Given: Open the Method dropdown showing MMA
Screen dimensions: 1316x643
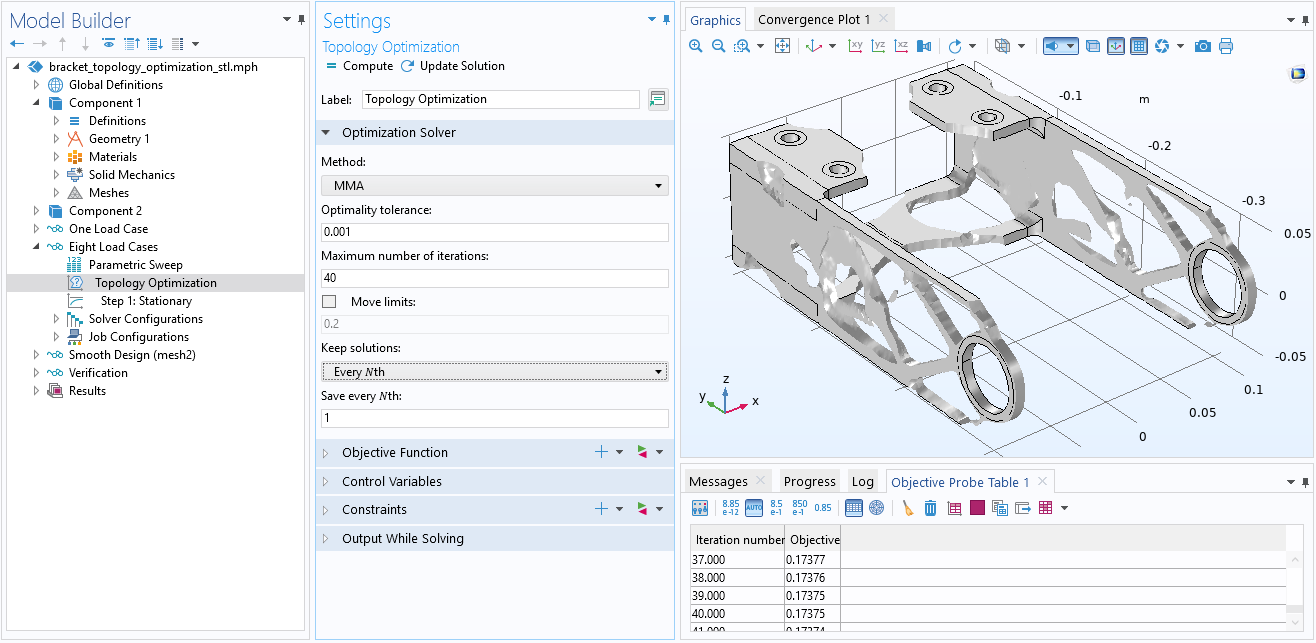Looking at the screenshot, I should 494,185.
